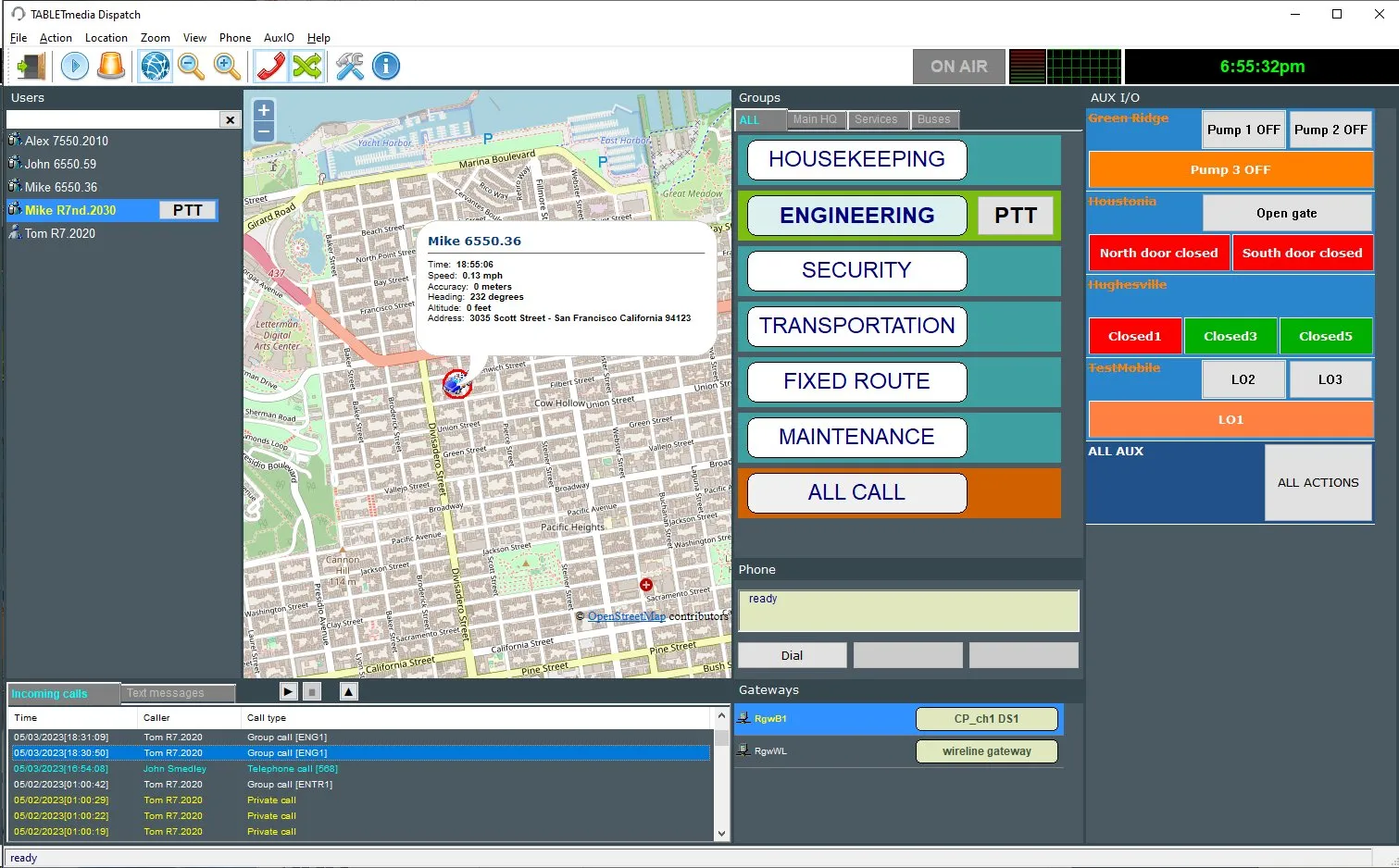1399x868 pixels.
Task: Click the zoom out magnifier icon
Action: tap(191, 67)
